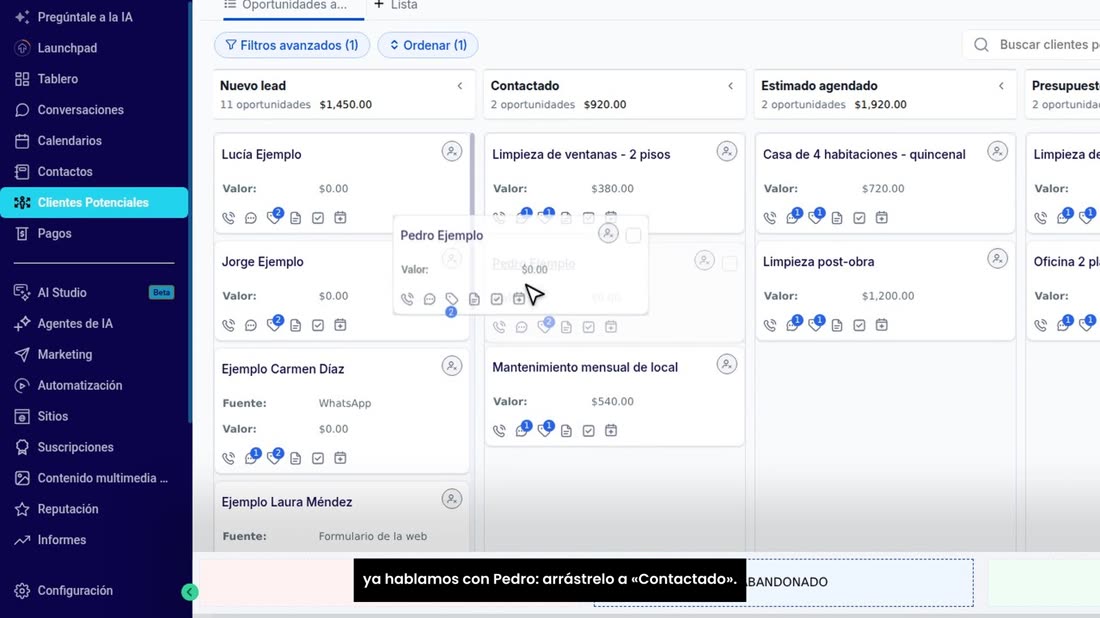Screen dimensions: 1100x618
Task: Go to Tablero in the sidebar
Action: coord(58,79)
